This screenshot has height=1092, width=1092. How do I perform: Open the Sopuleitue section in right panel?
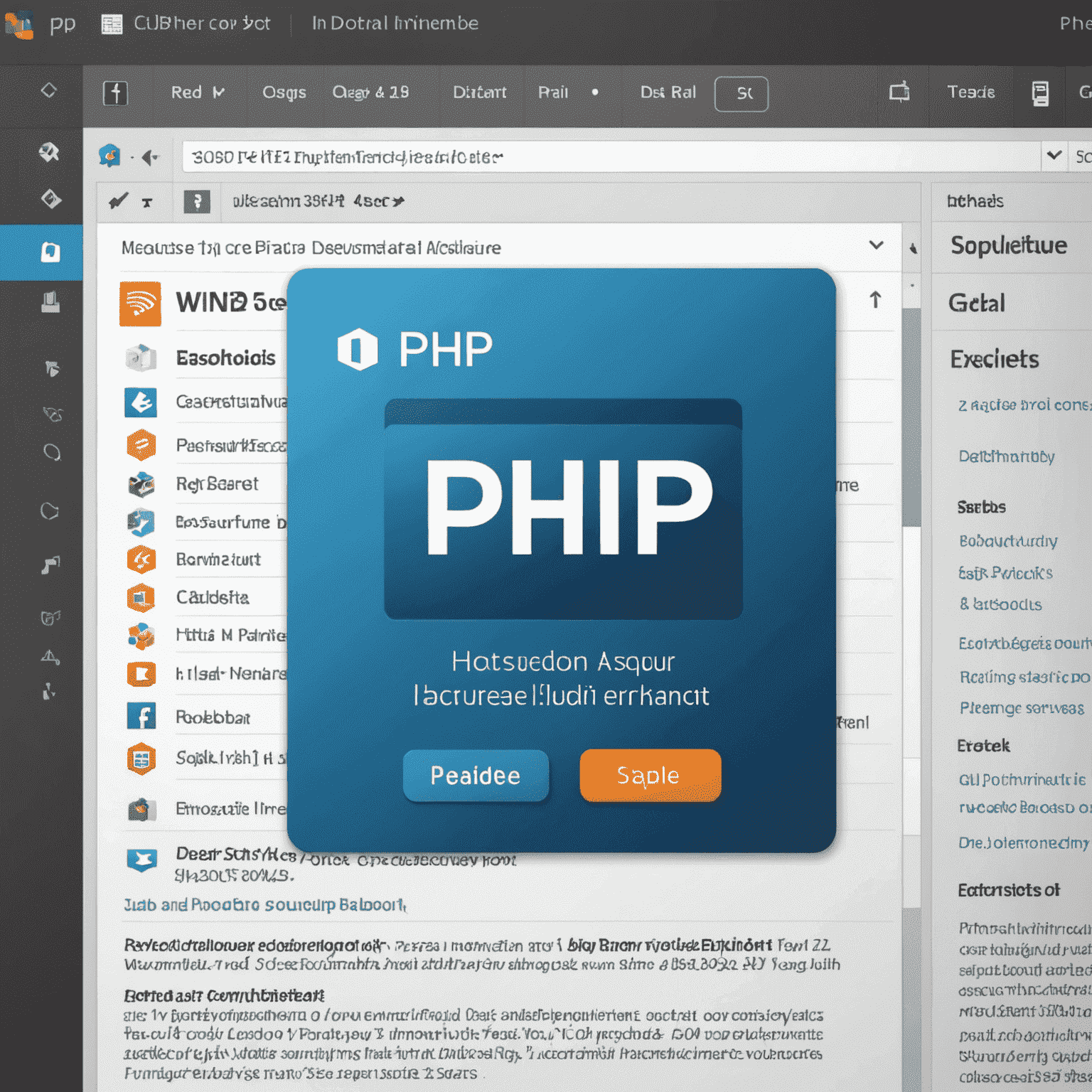coord(1008,246)
